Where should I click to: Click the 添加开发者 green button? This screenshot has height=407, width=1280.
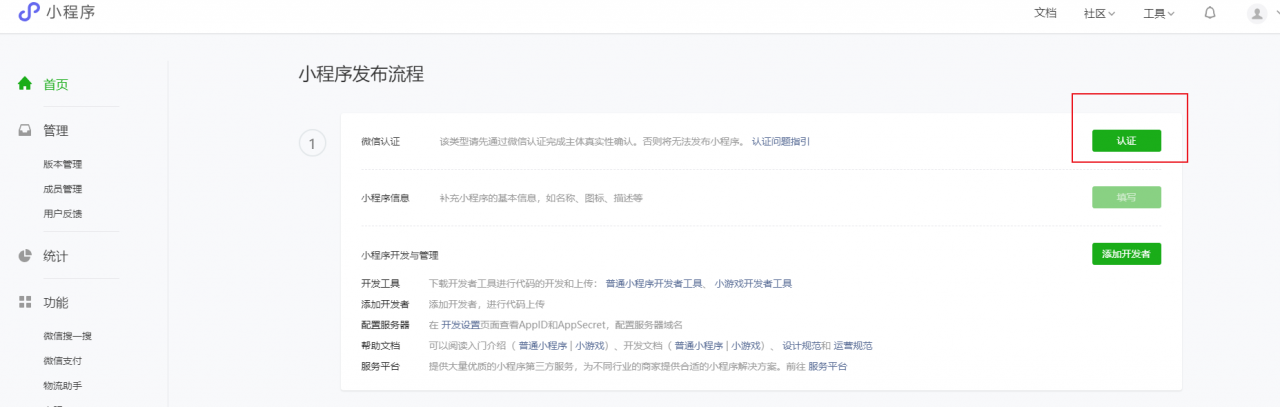tap(1126, 254)
